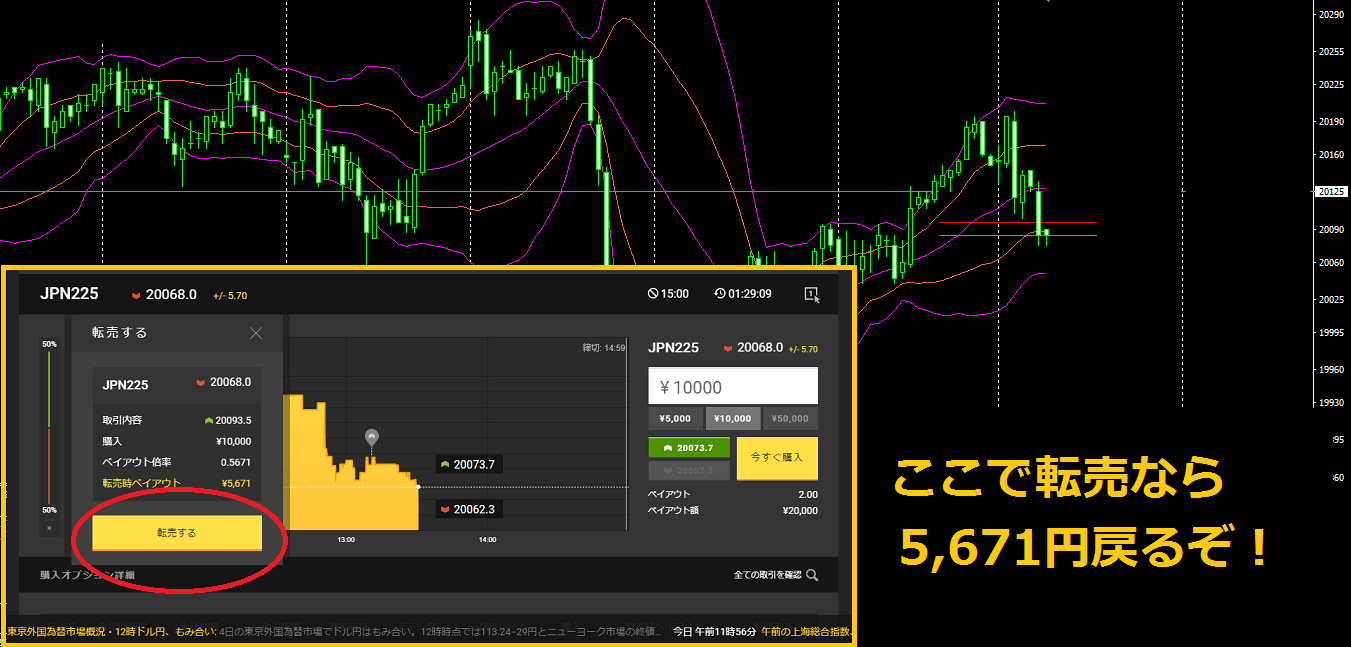Select the ¥5,000 preset amount

pyautogui.click(x=675, y=418)
